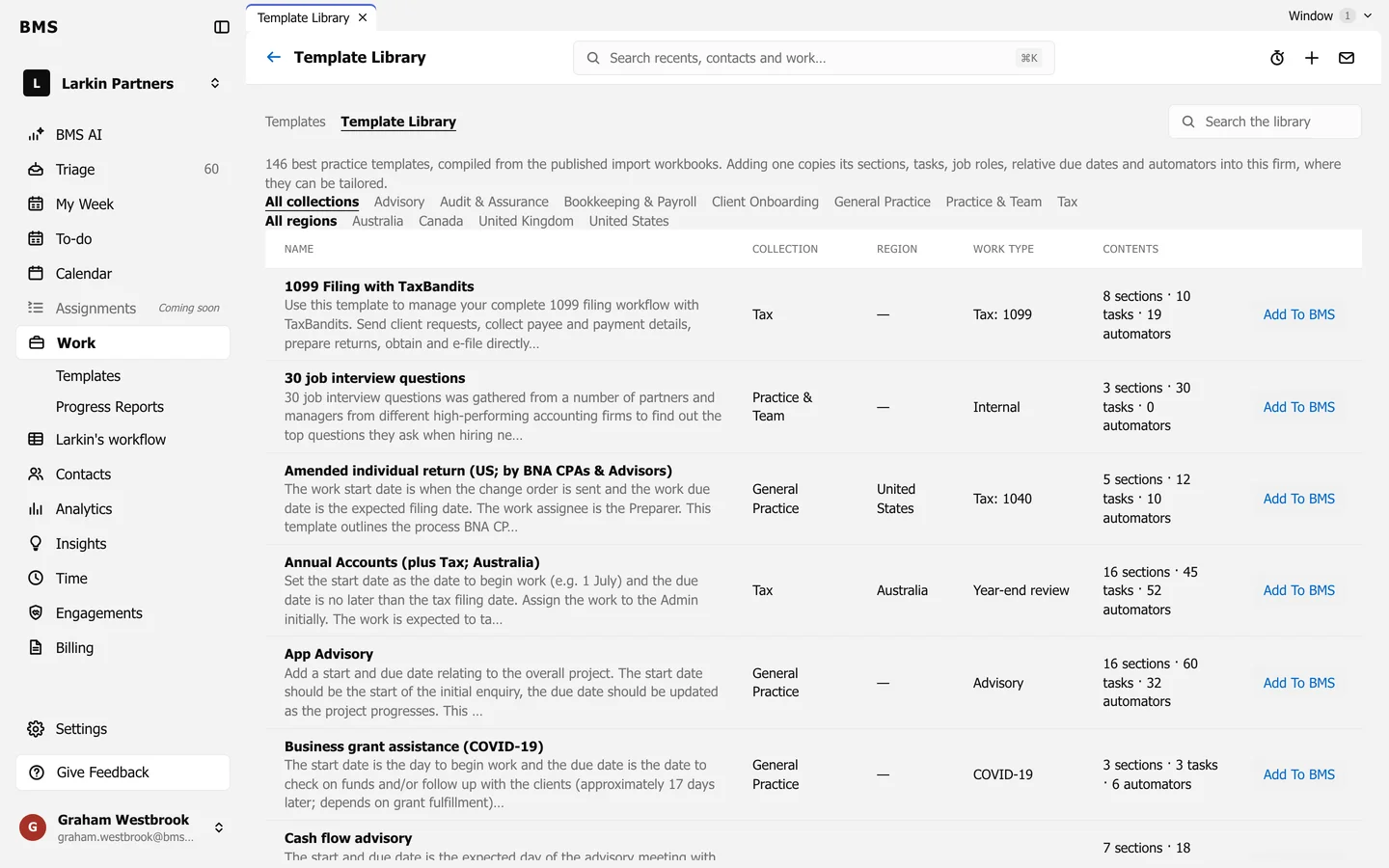Close the Template Library tab
The height and width of the screenshot is (868, 1389).
pyautogui.click(x=363, y=17)
